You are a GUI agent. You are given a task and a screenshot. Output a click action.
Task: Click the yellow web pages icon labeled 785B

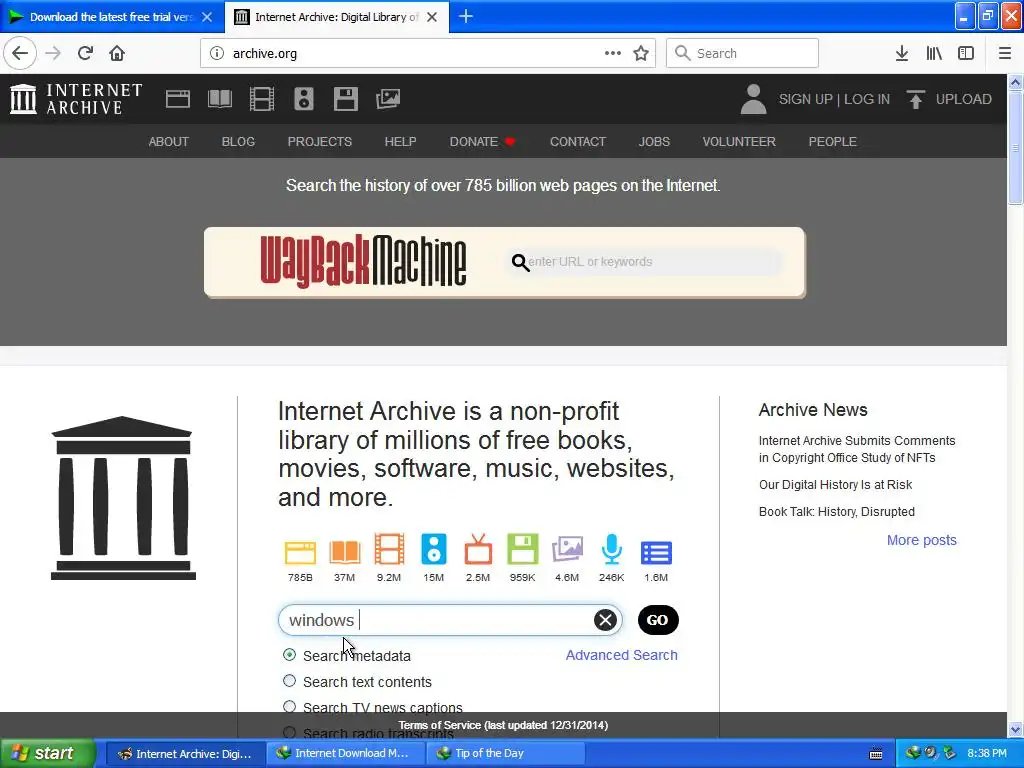(x=300, y=552)
